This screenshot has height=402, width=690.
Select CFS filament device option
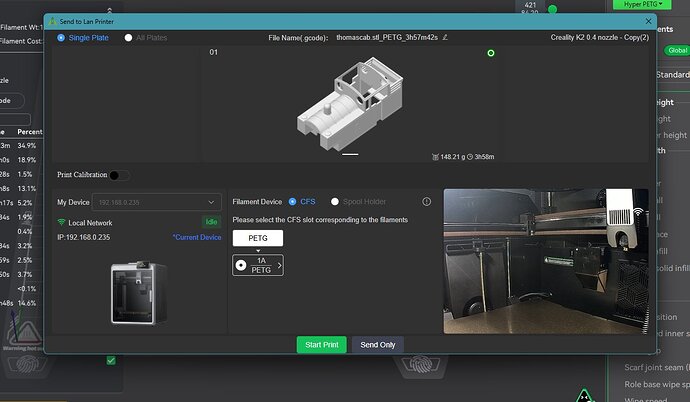tap(292, 201)
